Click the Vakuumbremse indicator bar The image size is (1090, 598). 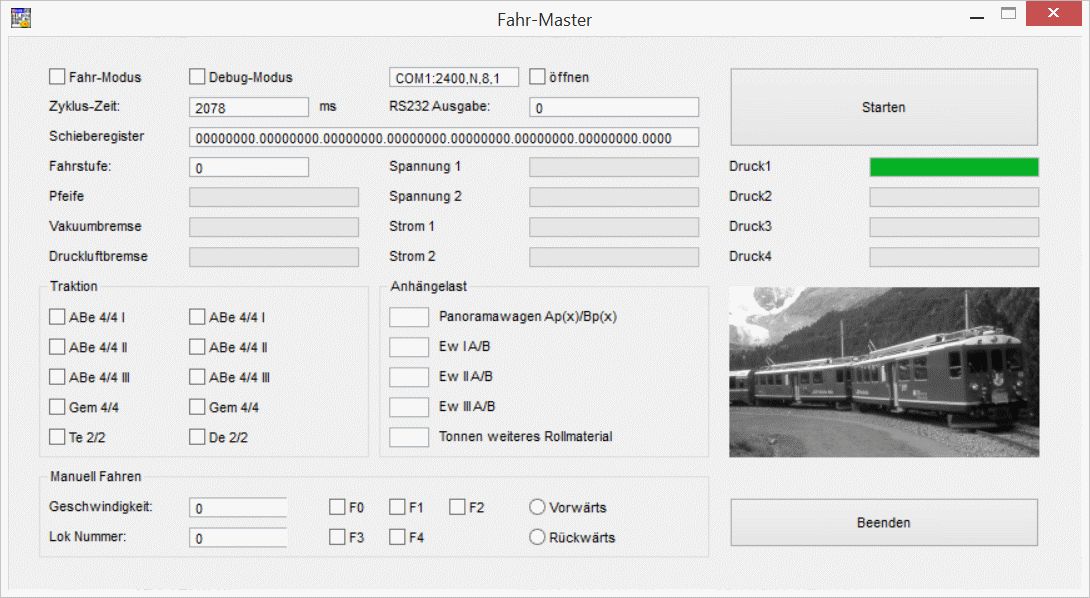point(274,227)
